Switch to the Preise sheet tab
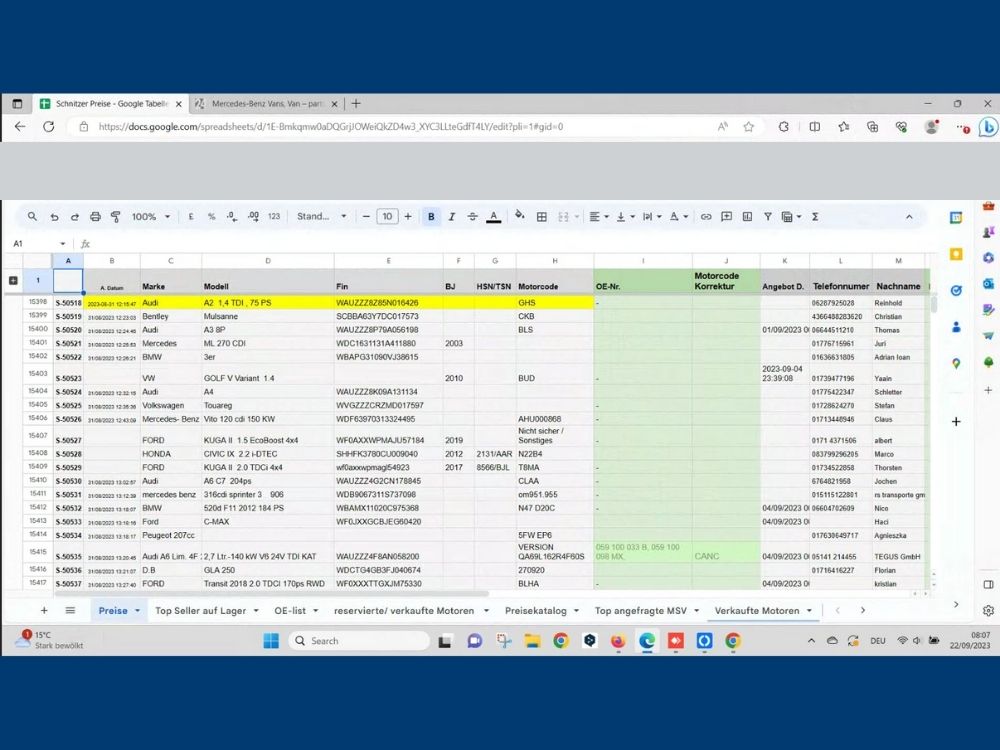 pos(113,610)
